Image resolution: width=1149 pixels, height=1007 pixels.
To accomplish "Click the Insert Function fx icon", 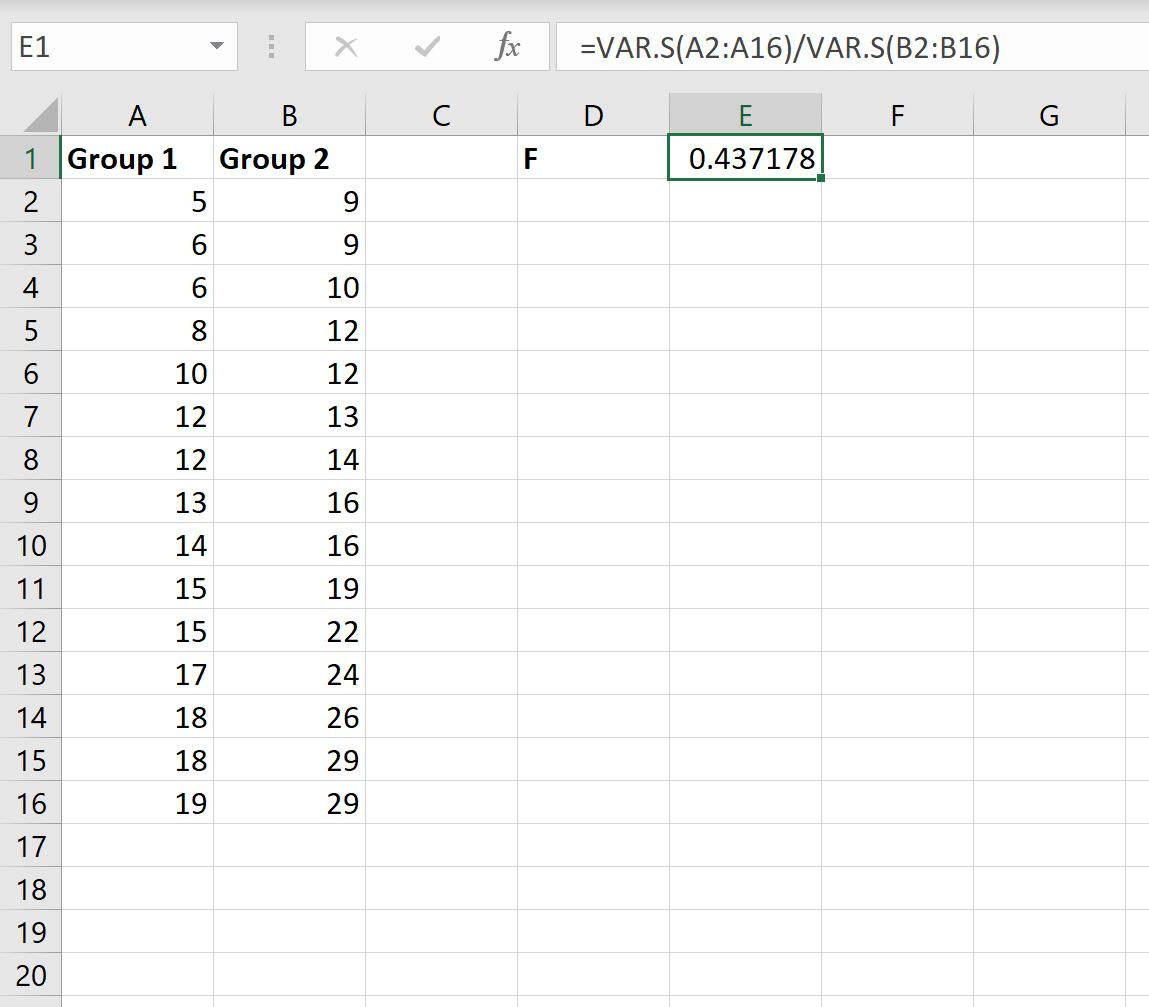I will (x=507, y=48).
